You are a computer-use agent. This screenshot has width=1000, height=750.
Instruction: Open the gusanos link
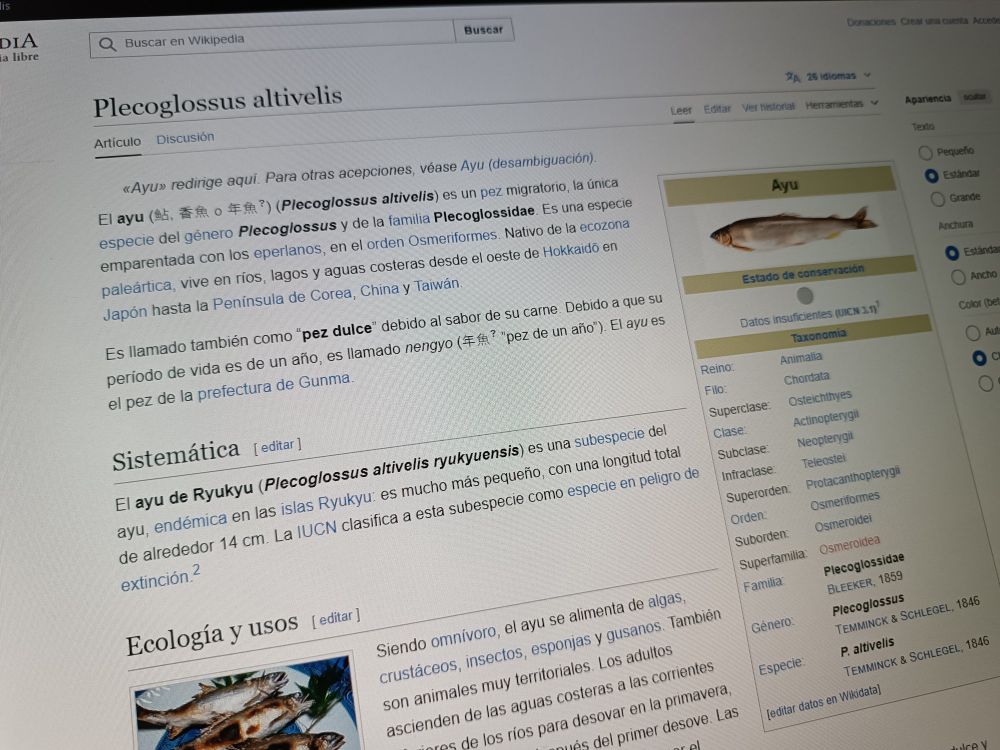click(633, 631)
